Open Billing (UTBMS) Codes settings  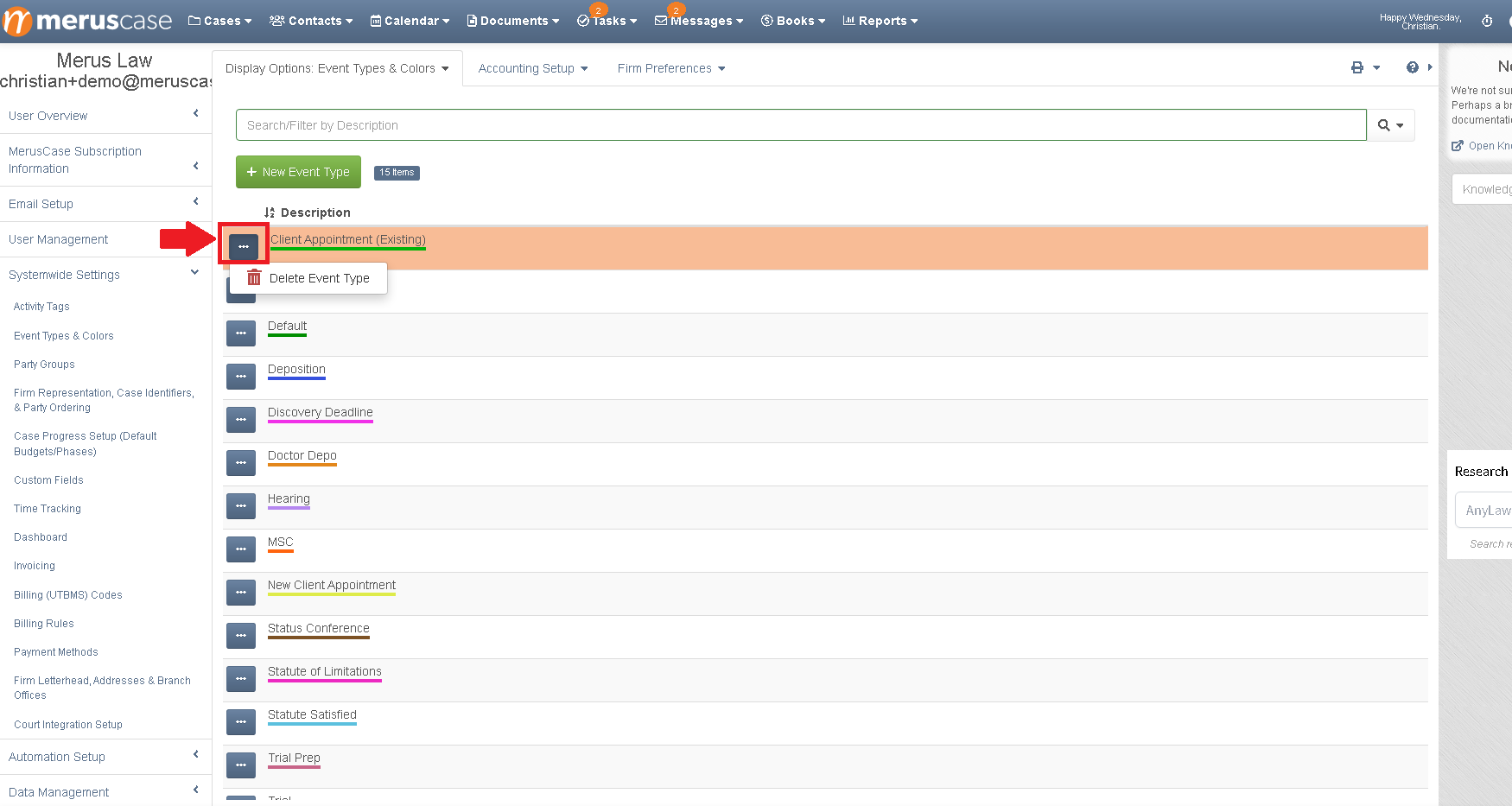(68, 595)
